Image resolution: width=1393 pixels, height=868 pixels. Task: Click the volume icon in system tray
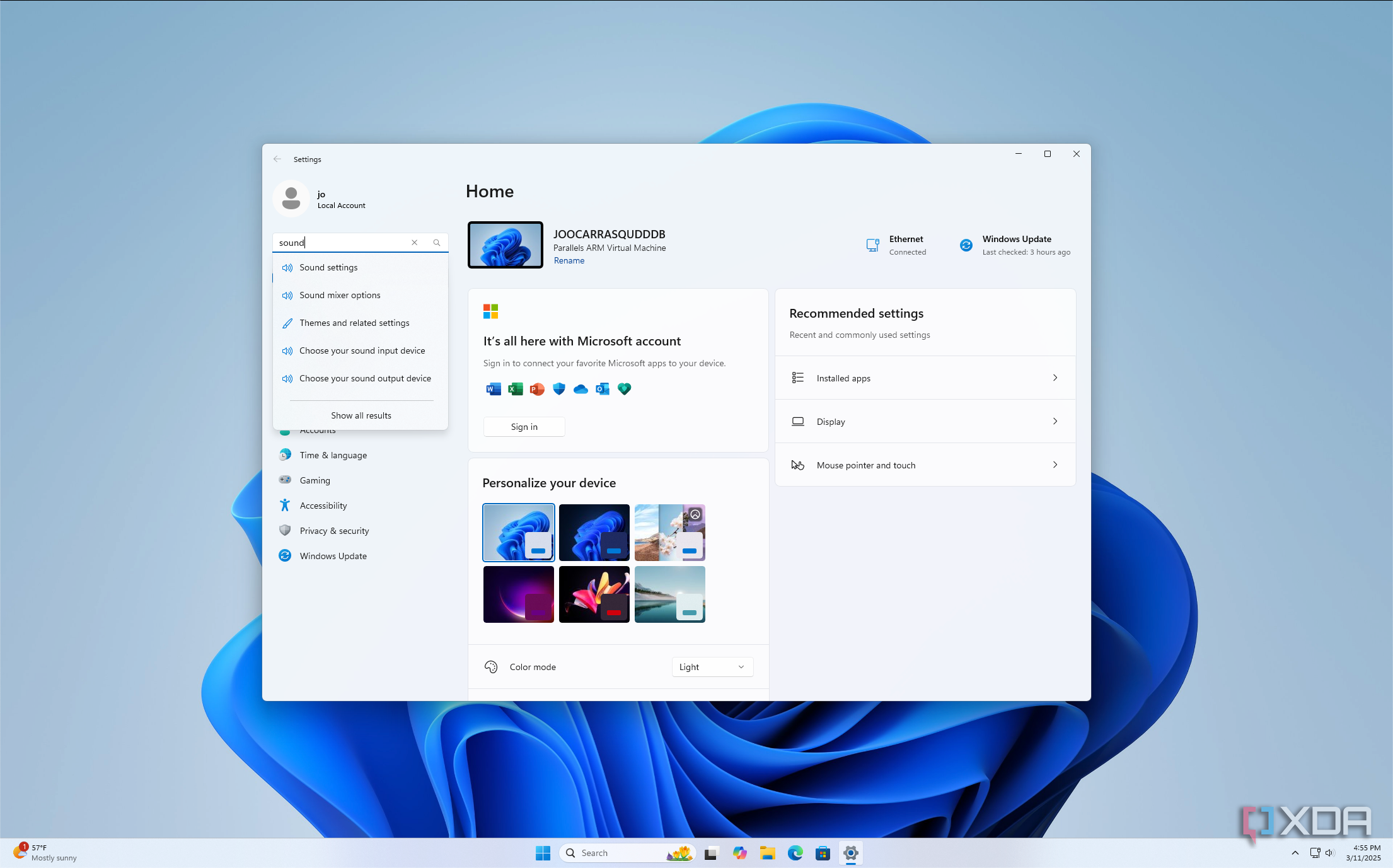pos(1330,853)
